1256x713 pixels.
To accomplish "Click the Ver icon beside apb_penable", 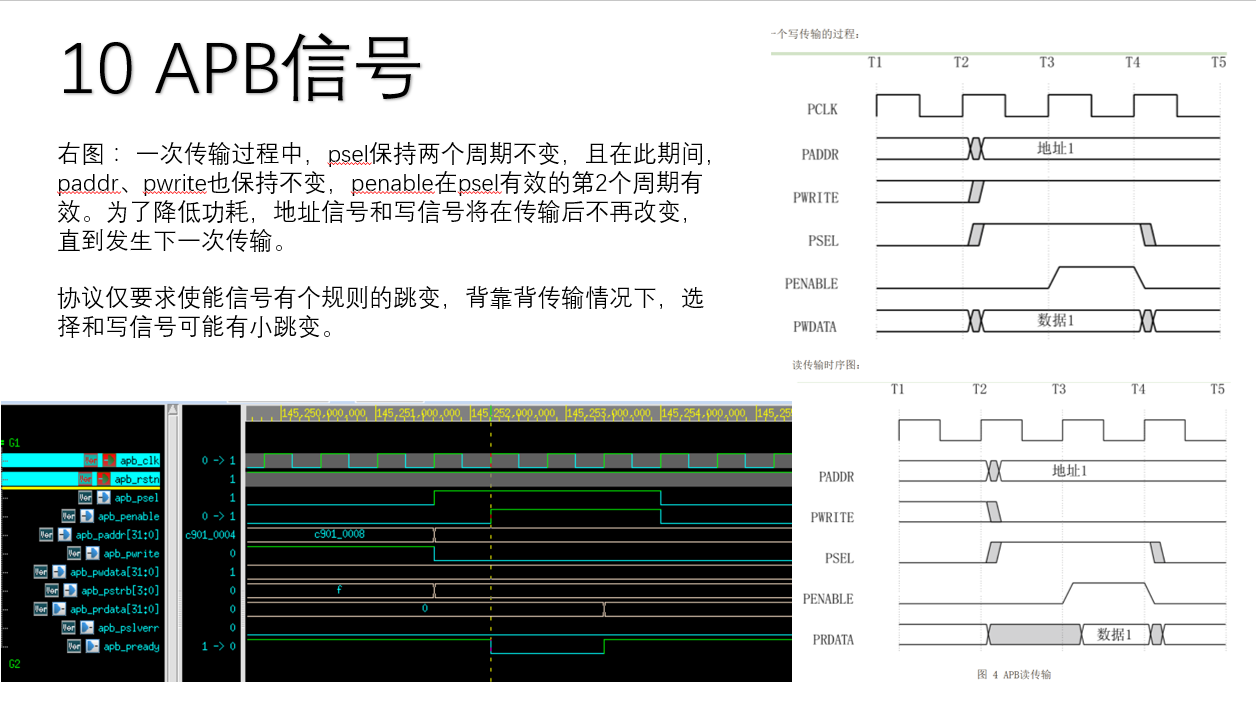I will [x=67, y=515].
